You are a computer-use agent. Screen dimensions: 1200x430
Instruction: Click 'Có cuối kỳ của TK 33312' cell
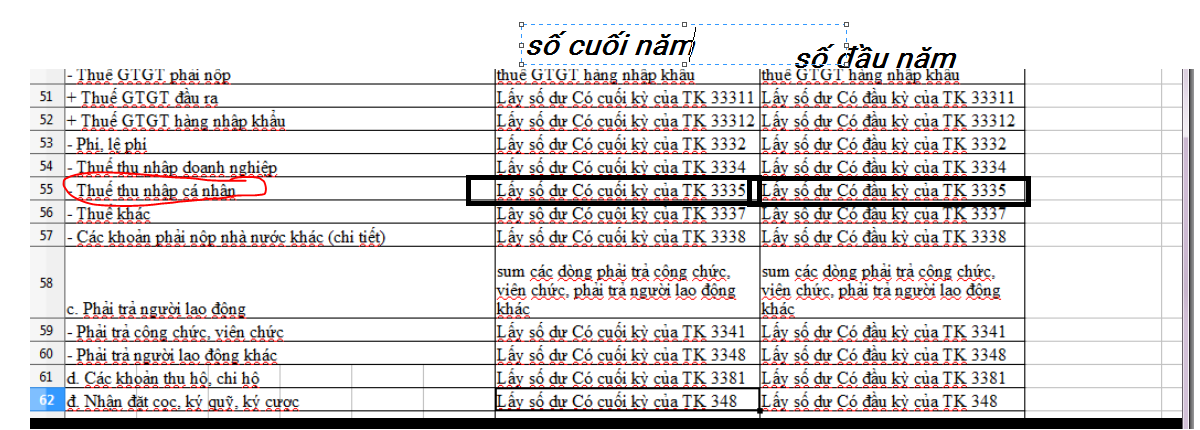tap(627, 120)
